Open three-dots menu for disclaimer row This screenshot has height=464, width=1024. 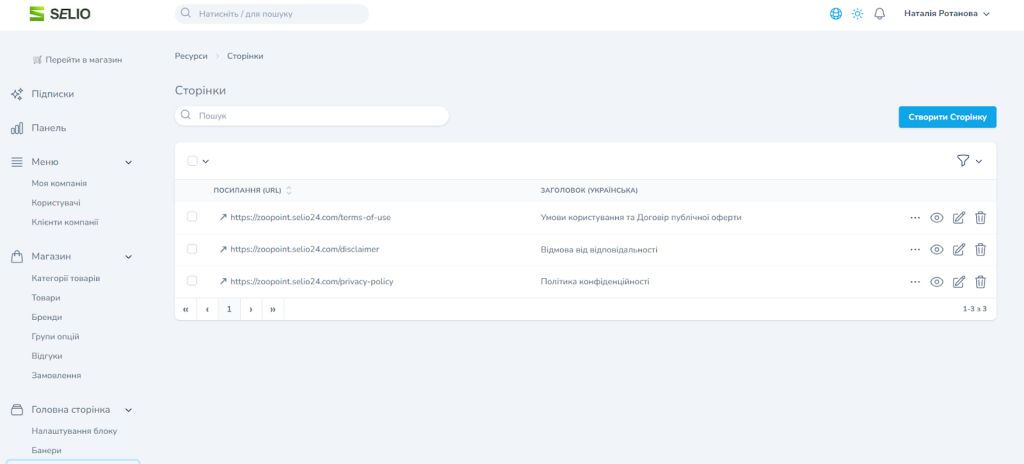(914, 250)
